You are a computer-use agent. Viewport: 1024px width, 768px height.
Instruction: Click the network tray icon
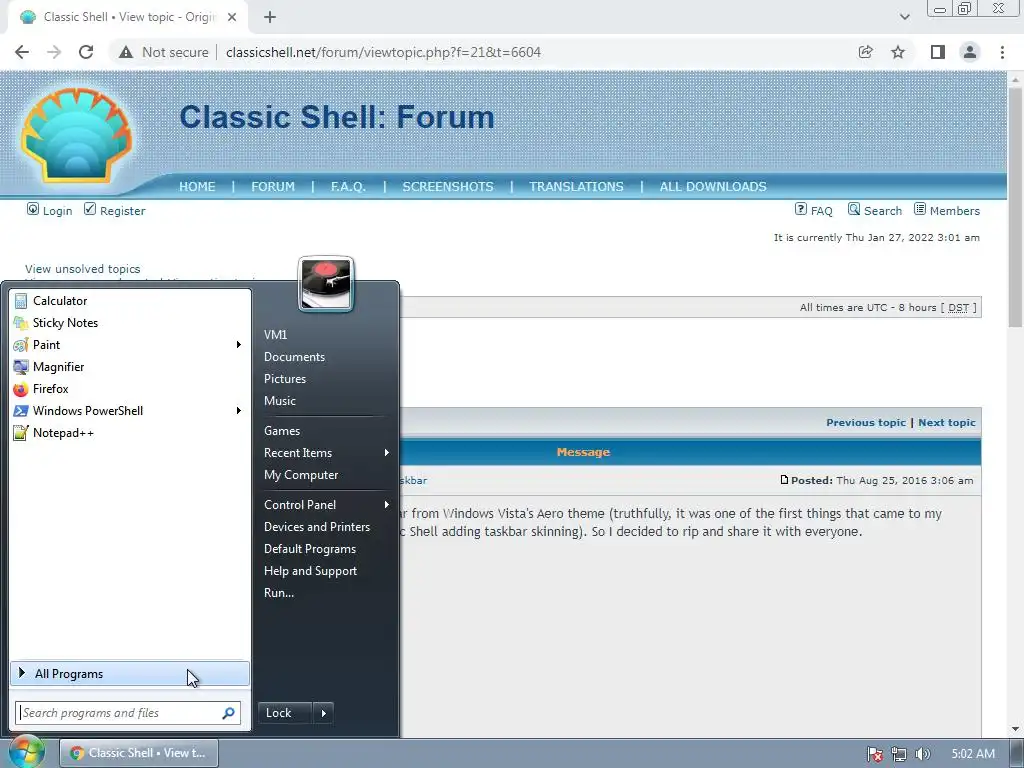pos(899,754)
